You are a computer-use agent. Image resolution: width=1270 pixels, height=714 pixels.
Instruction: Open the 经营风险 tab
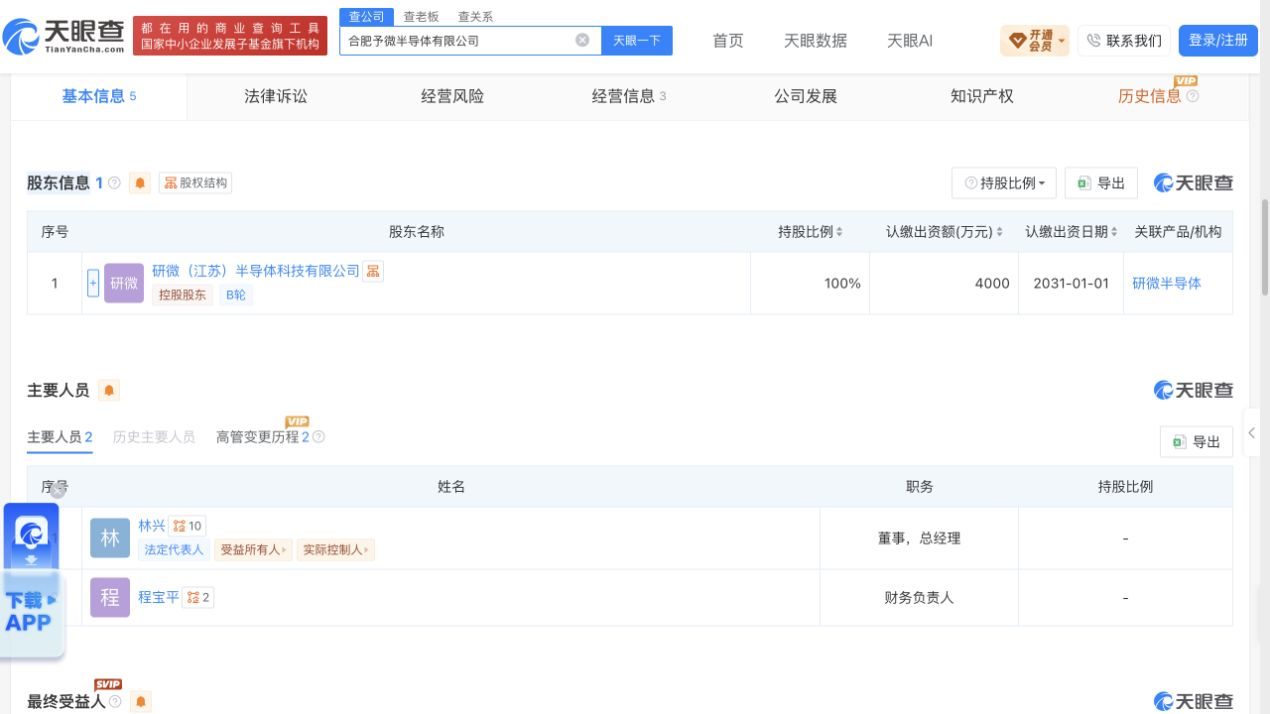(452, 96)
